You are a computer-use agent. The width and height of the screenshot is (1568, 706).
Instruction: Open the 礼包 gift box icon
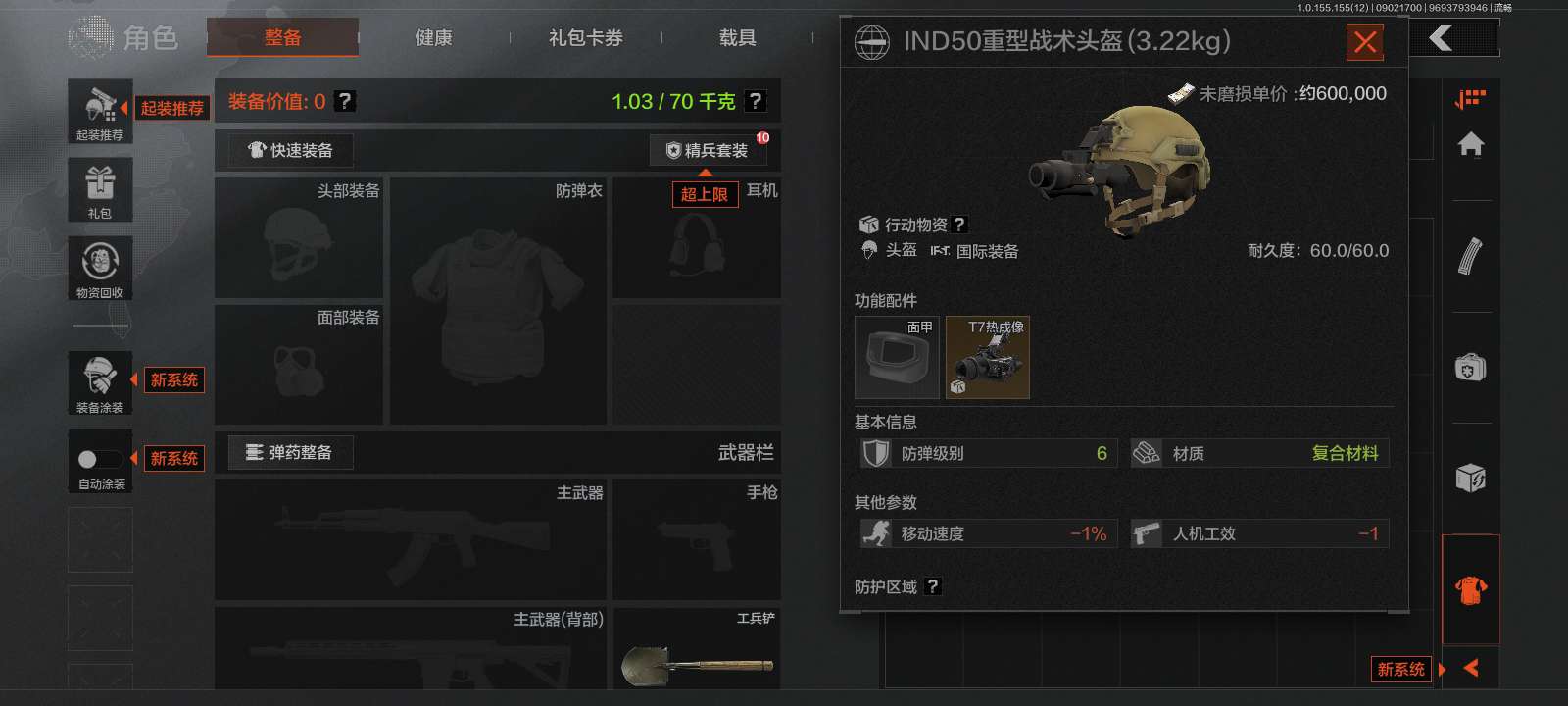tap(100, 189)
